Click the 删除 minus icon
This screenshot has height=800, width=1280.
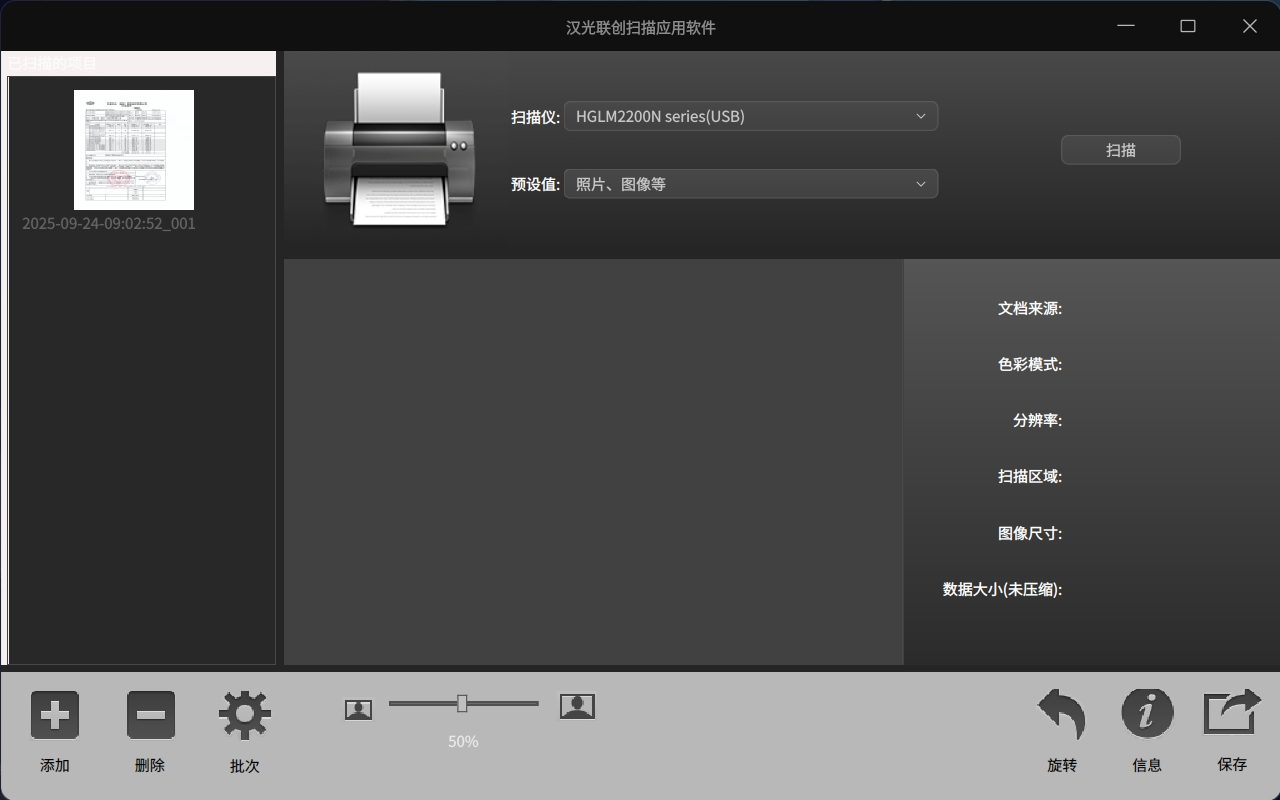point(150,715)
